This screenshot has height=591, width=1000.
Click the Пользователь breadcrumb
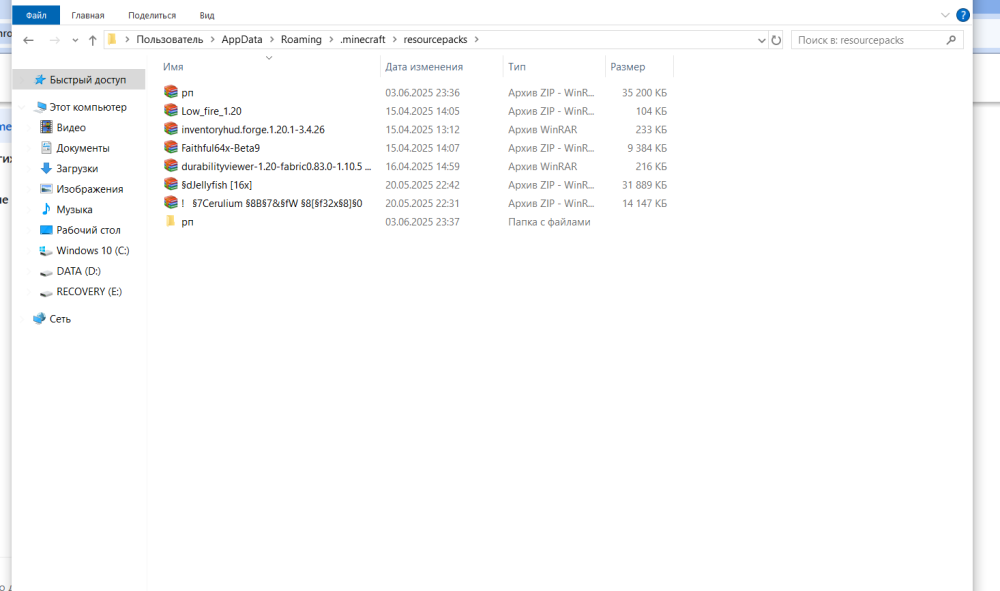tap(170, 40)
